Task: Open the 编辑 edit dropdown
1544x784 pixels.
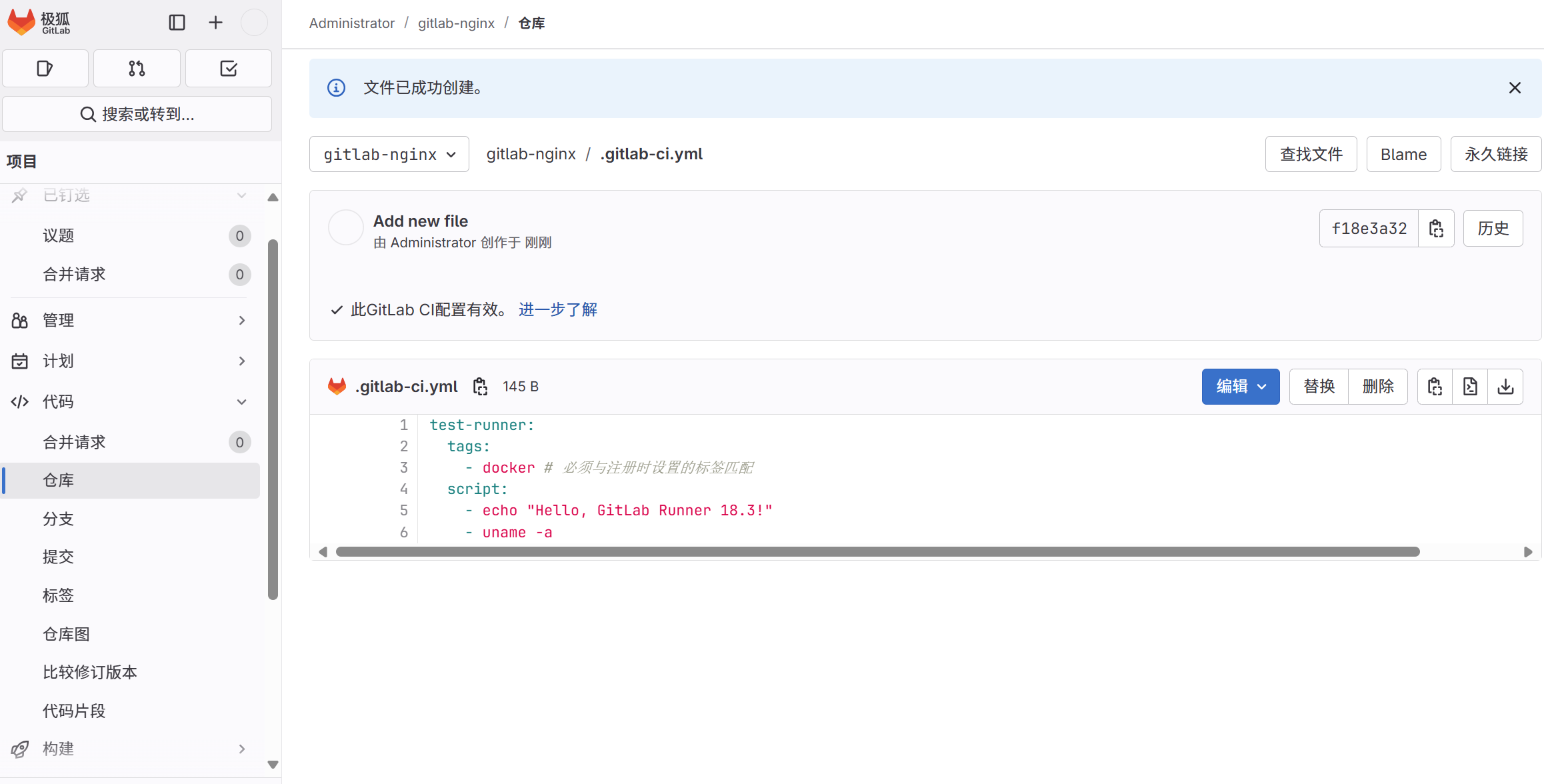Action: tap(1241, 387)
